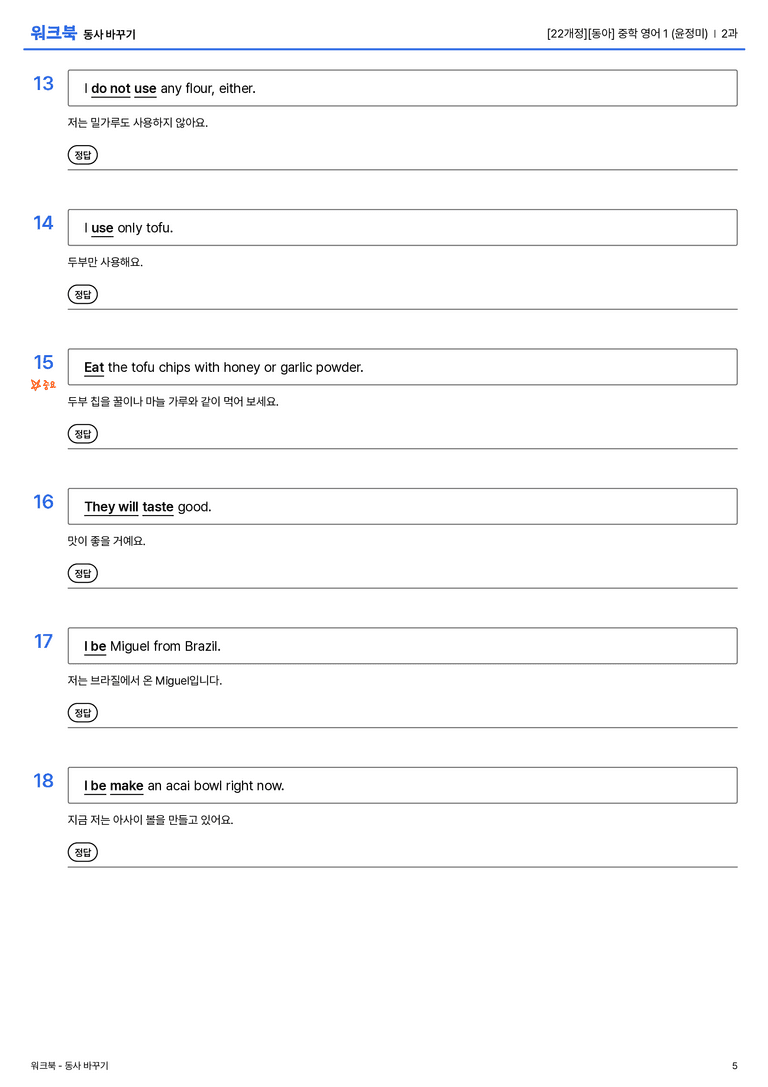
Task: Click the 정답 badge under question 15
Action: 82,433
